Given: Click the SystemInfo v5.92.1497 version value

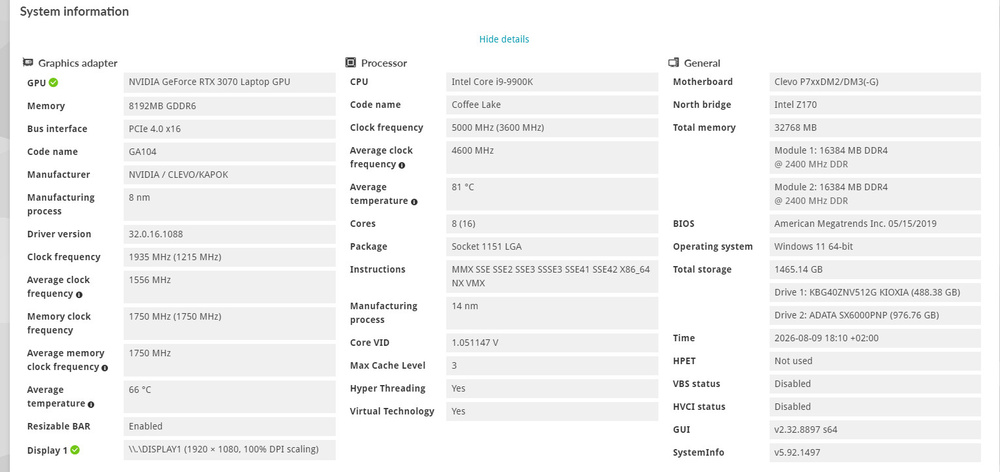Looking at the screenshot, I should (x=875, y=453).
